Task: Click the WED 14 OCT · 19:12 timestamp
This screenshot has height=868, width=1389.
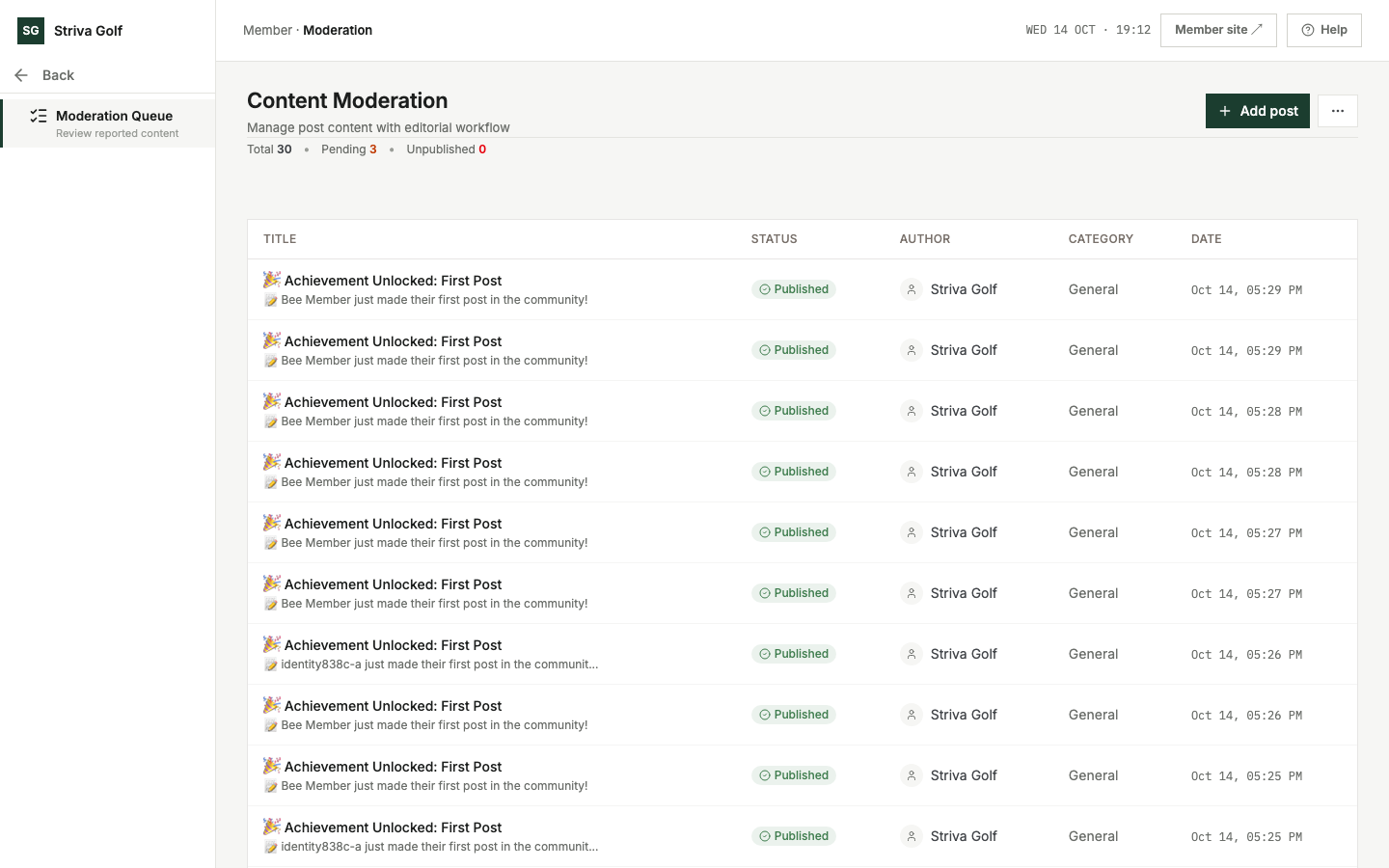Action: click(x=1088, y=30)
